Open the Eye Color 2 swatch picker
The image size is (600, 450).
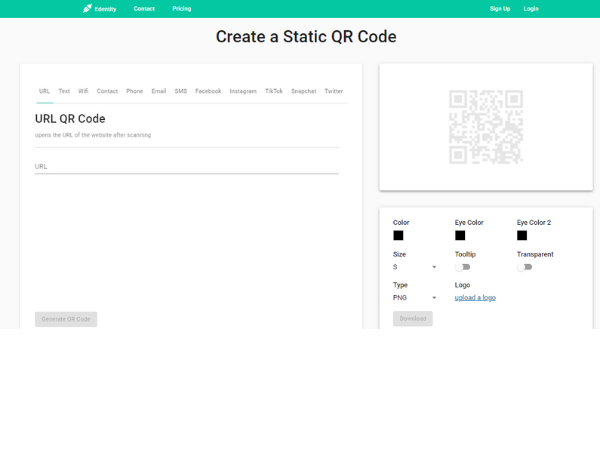pyautogui.click(x=522, y=235)
